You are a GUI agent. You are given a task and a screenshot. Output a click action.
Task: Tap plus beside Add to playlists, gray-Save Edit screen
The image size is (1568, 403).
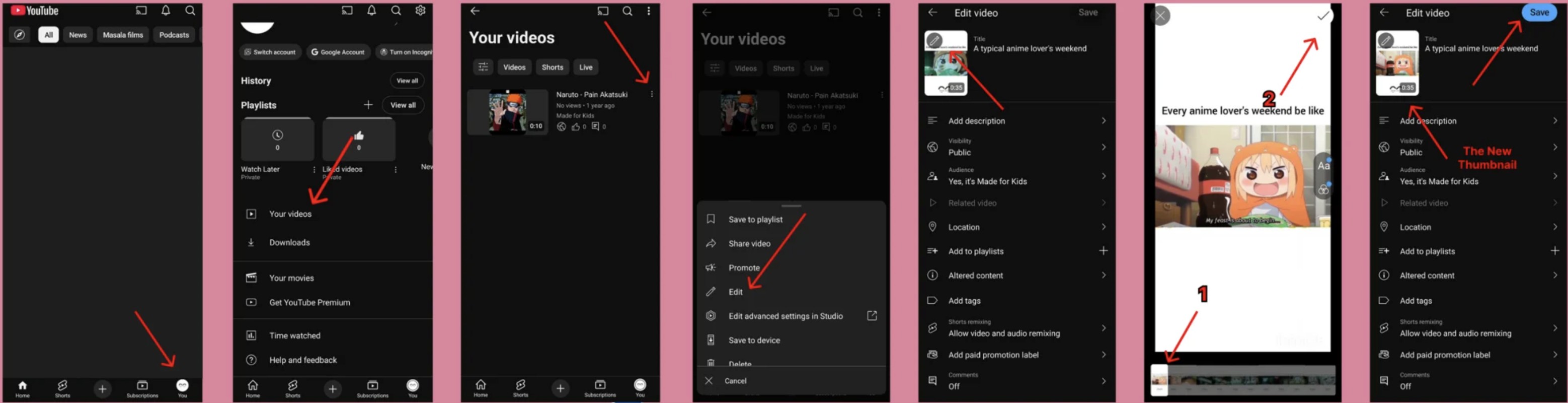pos(1104,250)
